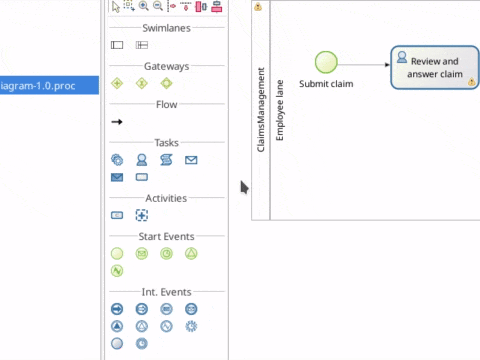Viewport: 480px width, 360px height.
Task: Select the Human task person icon
Action: [142, 160]
